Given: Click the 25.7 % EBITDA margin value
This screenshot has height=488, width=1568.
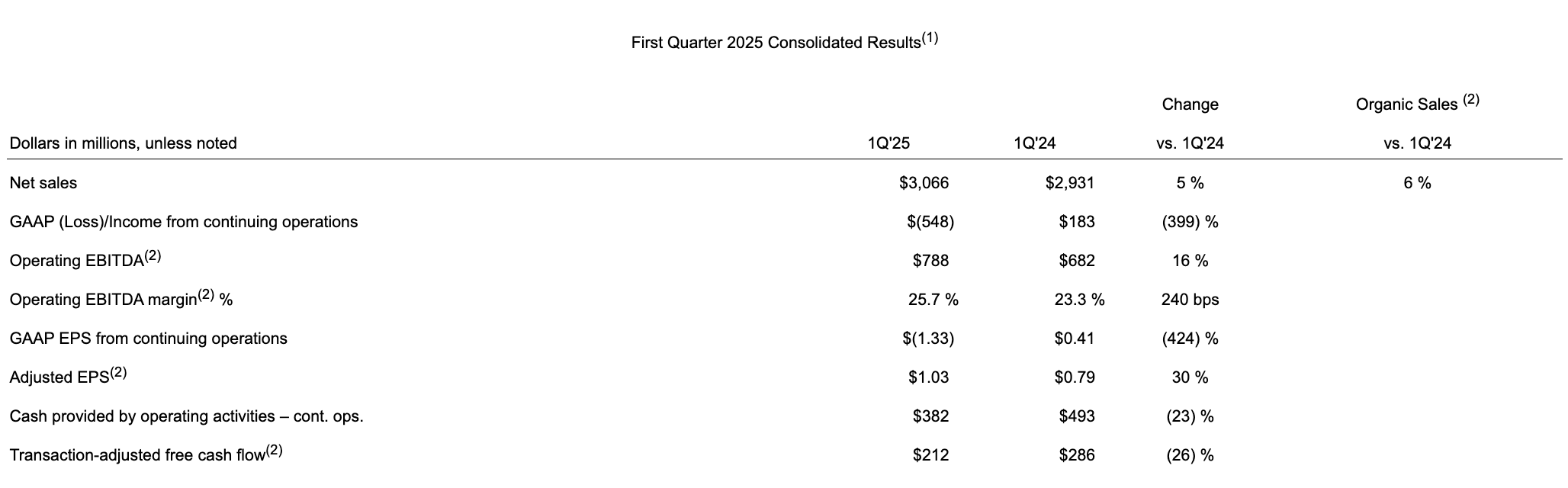Looking at the screenshot, I should coord(933,300).
